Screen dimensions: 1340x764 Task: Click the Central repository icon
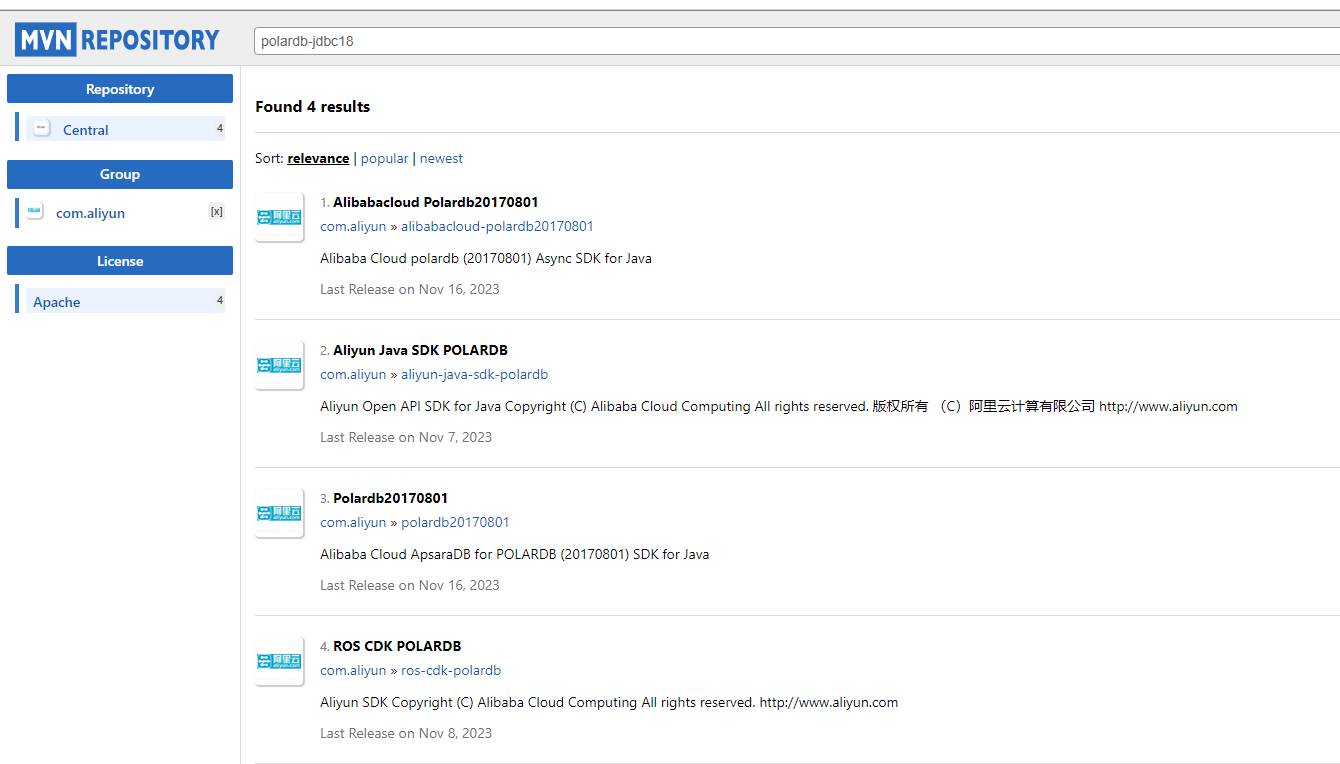42,128
